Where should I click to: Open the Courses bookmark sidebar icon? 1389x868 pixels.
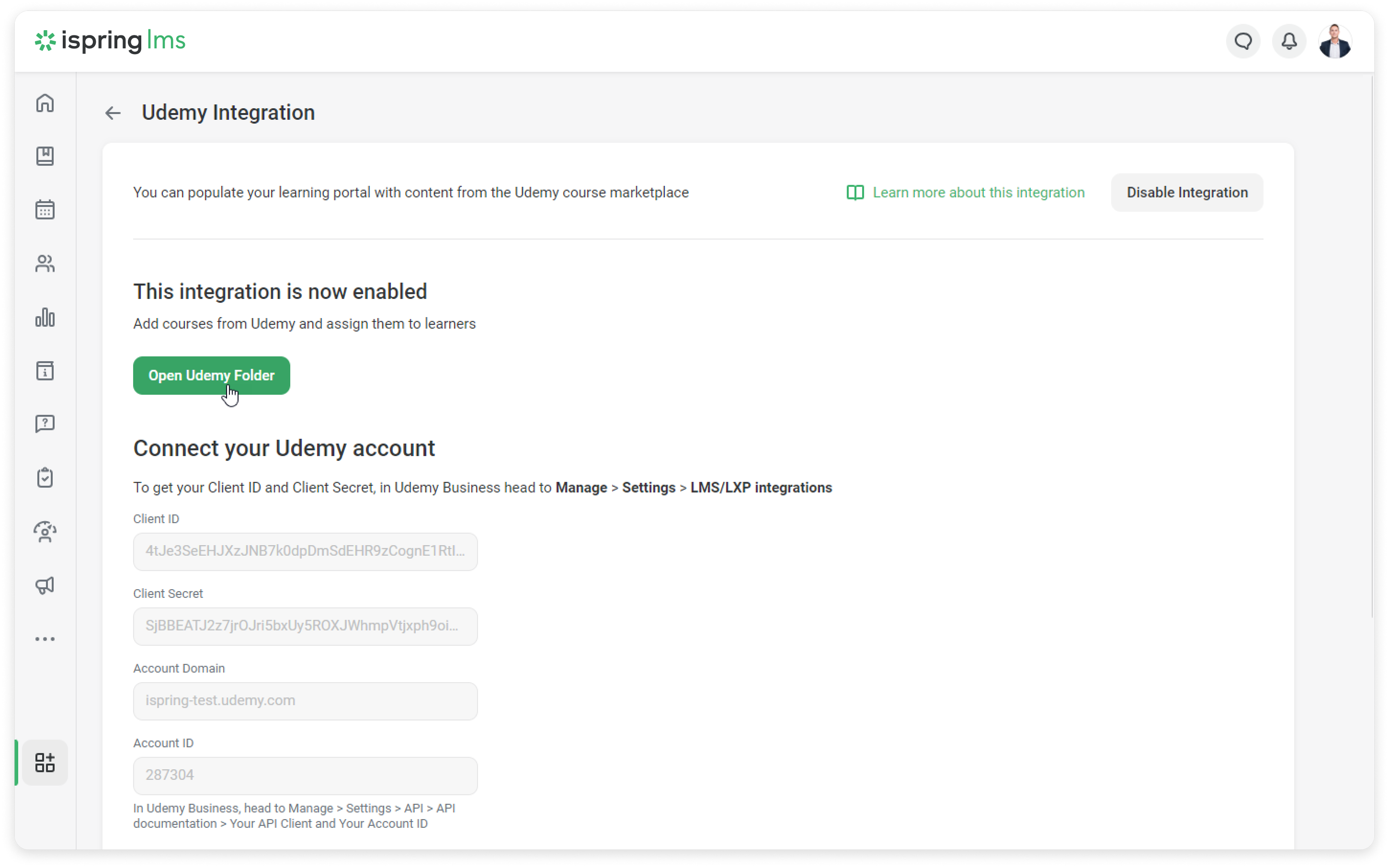[x=45, y=156]
